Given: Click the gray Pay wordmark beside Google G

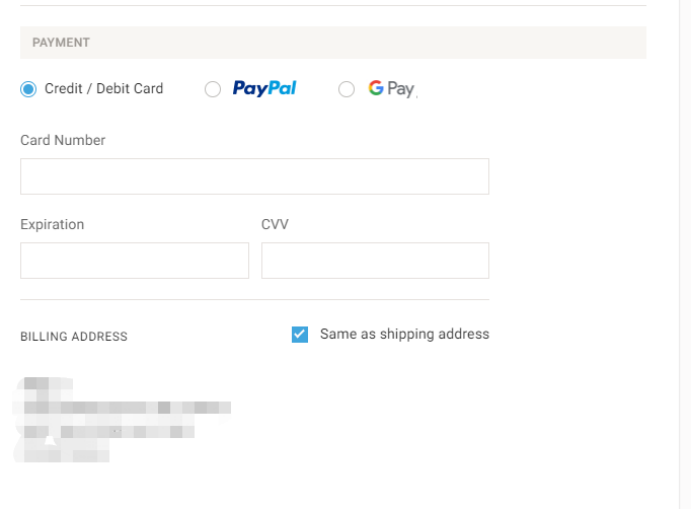Looking at the screenshot, I should pyautogui.click(x=401, y=89).
